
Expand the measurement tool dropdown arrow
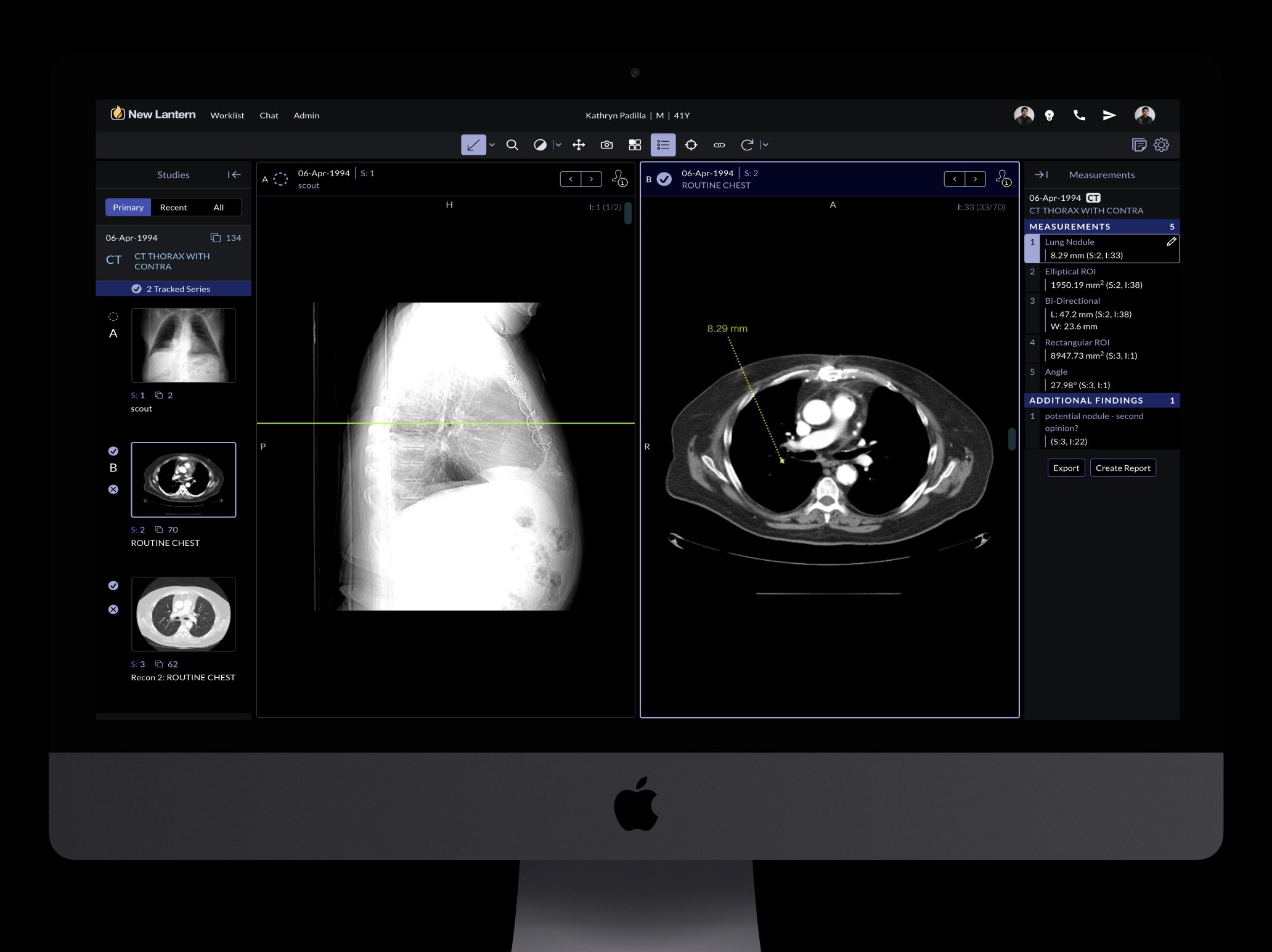click(492, 145)
